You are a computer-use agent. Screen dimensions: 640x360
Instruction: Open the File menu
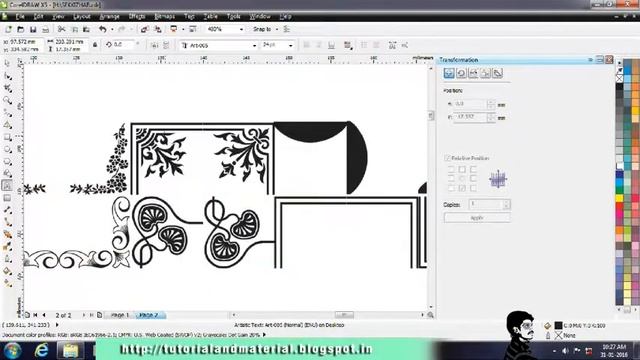[x=20, y=16]
